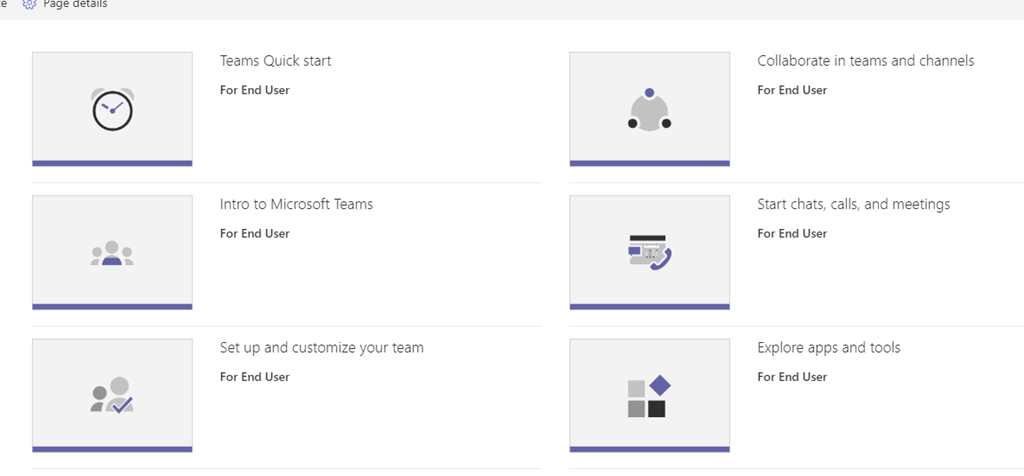Open the Teams Quick start link

coord(275,61)
